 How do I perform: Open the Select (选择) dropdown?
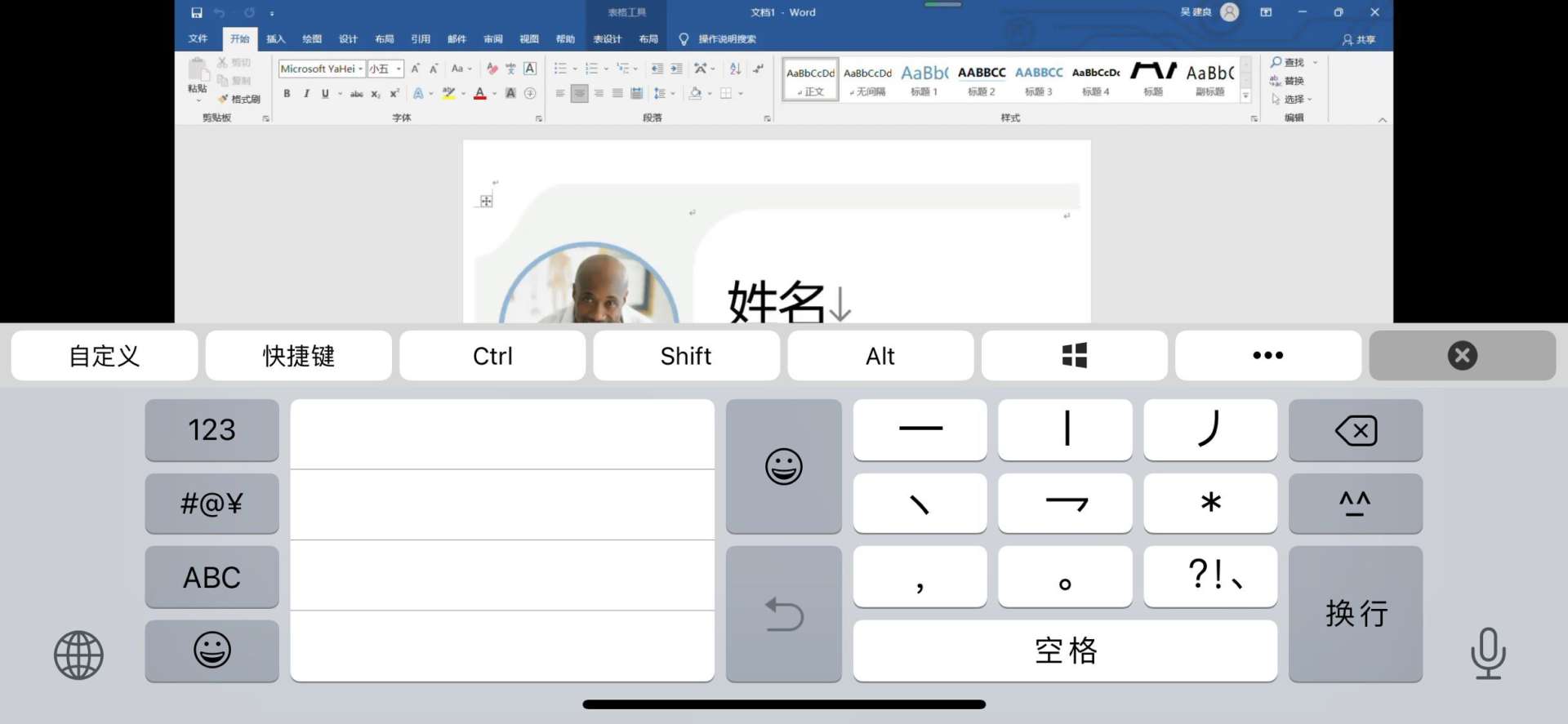tap(1292, 99)
